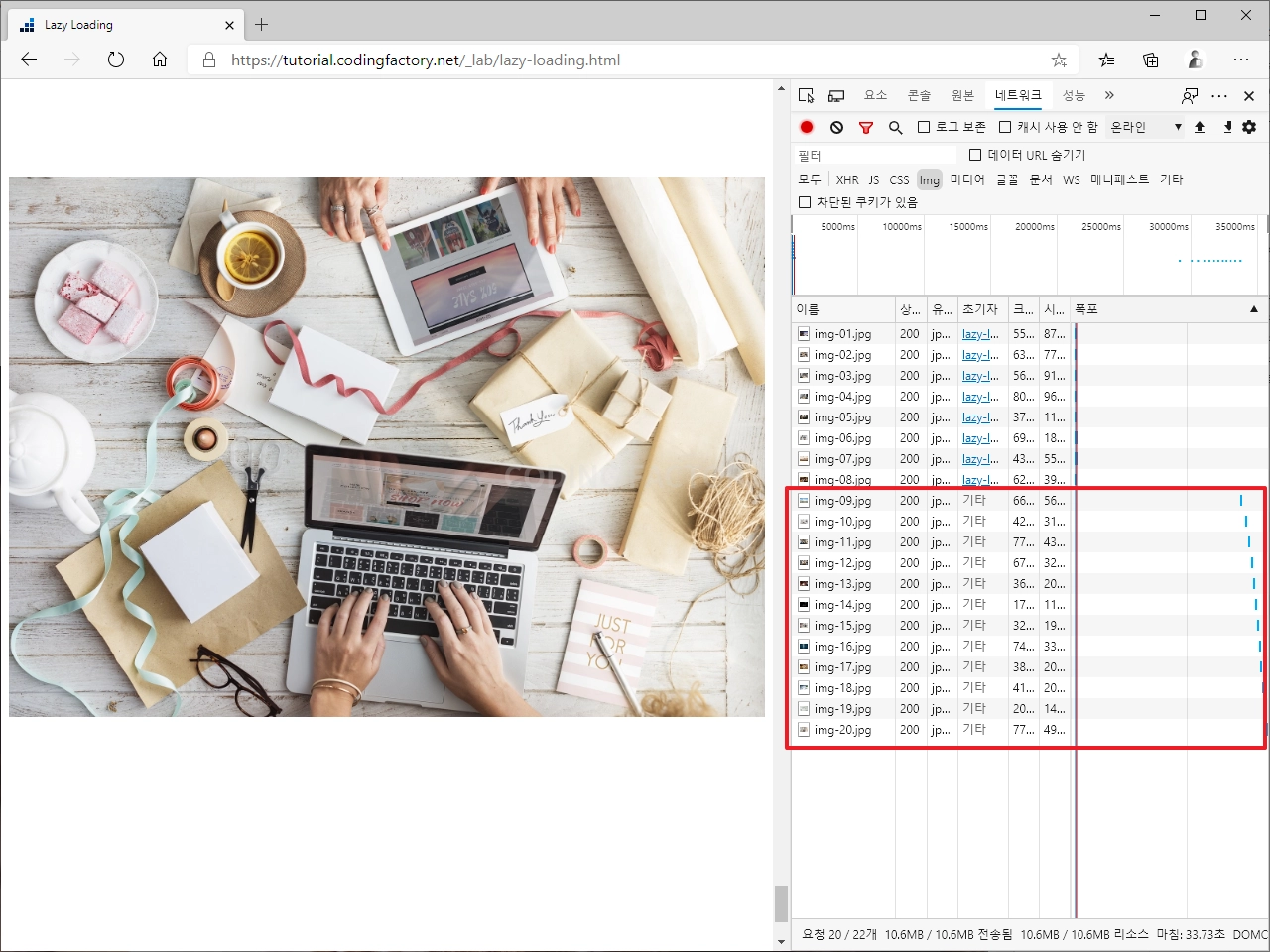Open the 온라인 throttling dropdown
The width and height of the screenshot is (1270, 952).
[1146, 127]
